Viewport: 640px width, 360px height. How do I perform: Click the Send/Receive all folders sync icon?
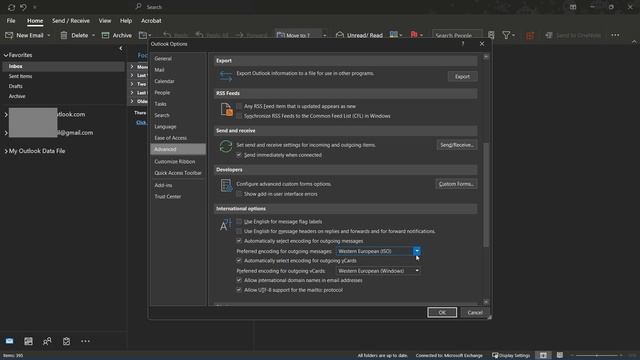pyautogui.click(x=11, y=7)
